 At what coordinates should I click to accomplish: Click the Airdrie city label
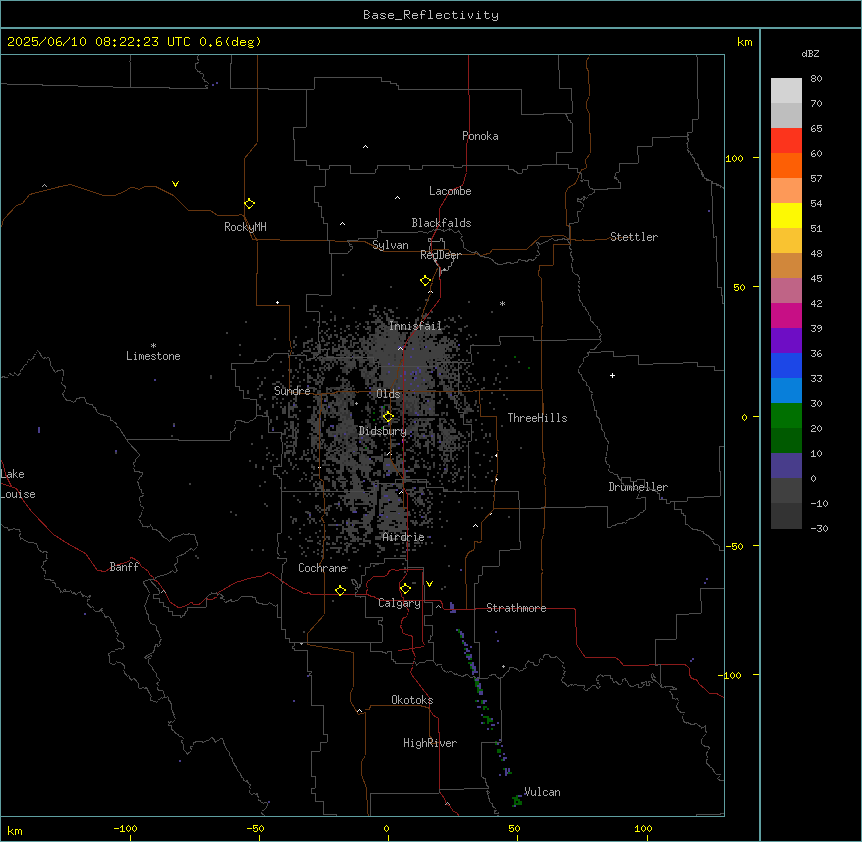click(403, 537)
